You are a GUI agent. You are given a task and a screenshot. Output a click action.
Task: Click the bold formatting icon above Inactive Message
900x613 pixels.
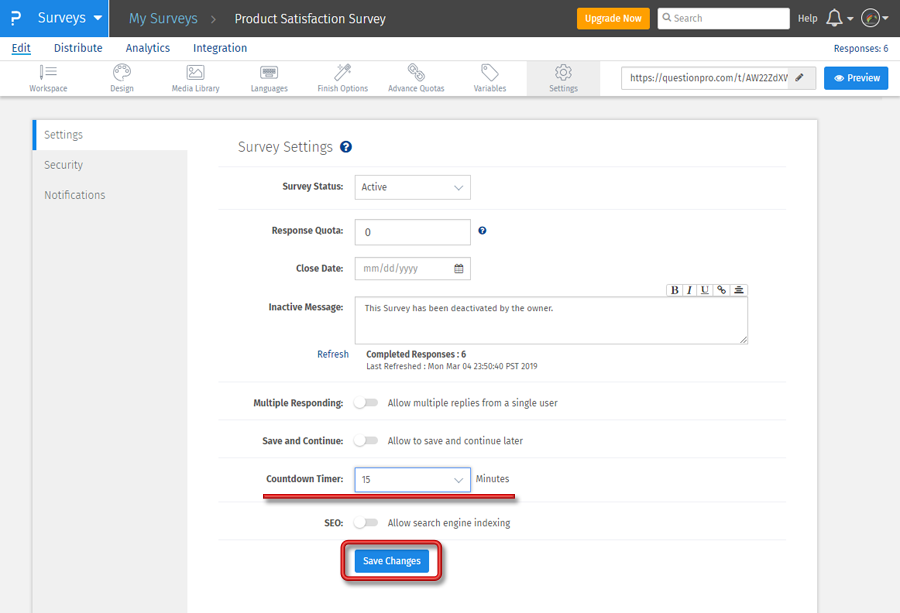(x=675, y=290)
